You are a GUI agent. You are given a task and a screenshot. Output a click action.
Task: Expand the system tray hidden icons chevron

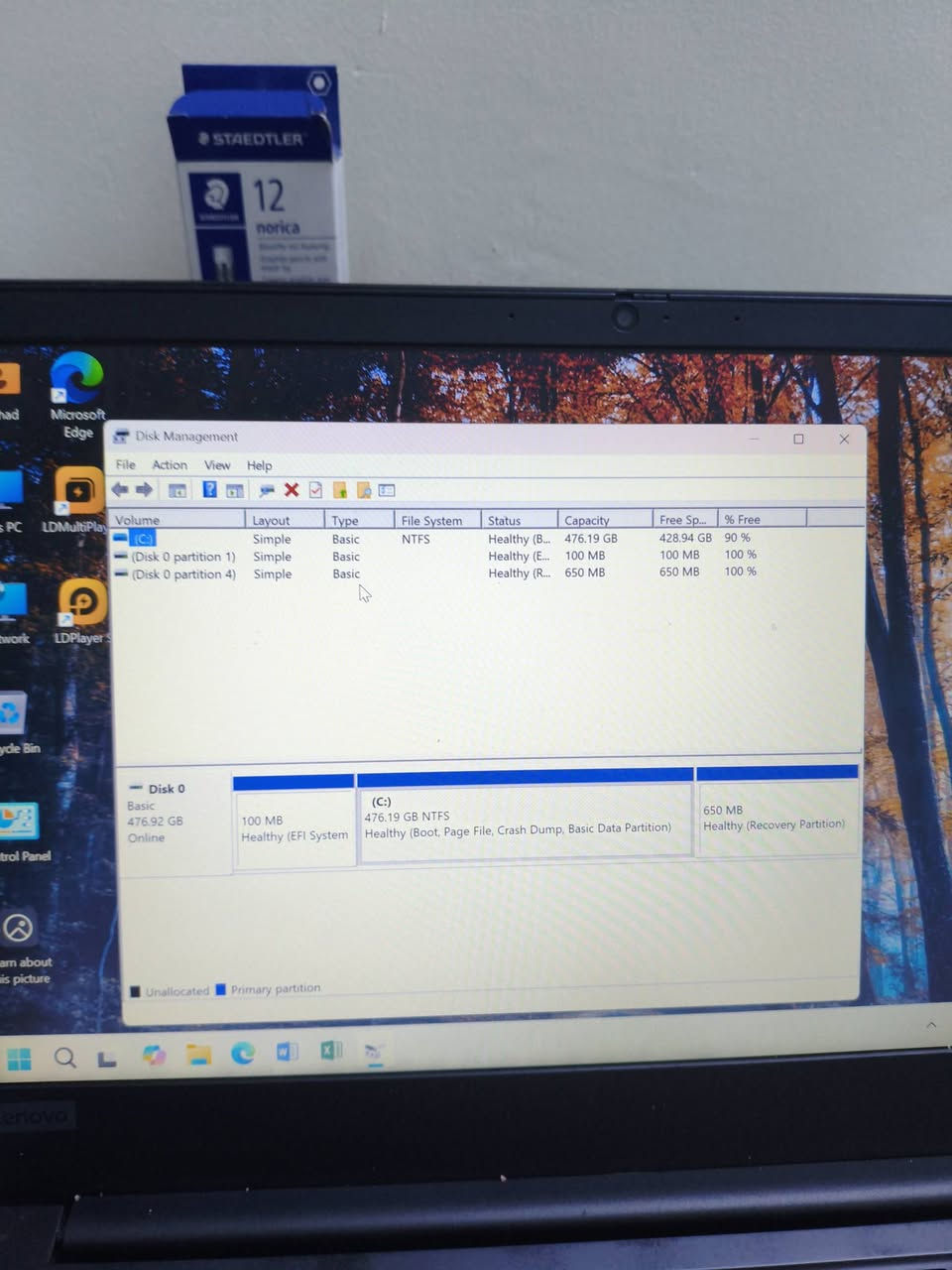pyautogui.click(x=931, y=1024)
